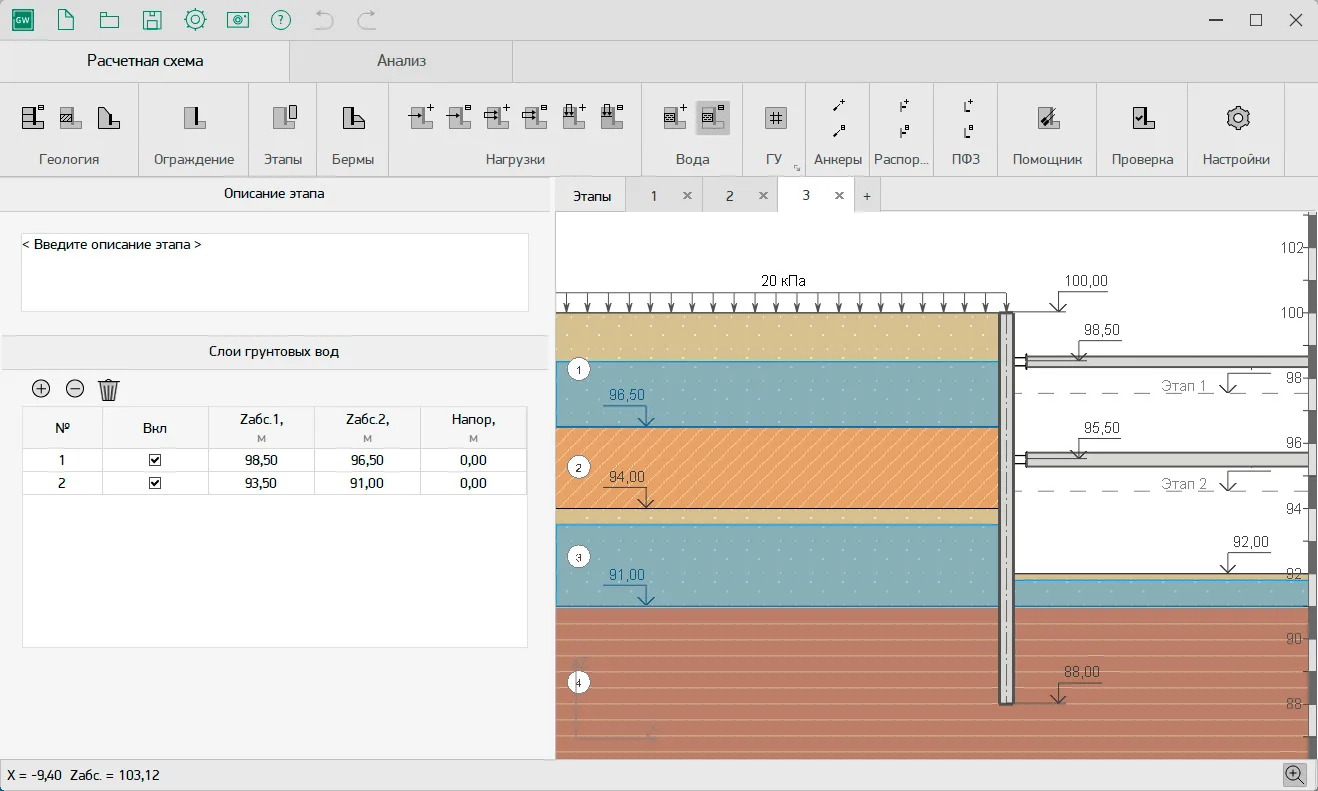Screen dimensions: 1318x791
Task: Uncheck Вкл for groundwater layer 2
Action: (x=154, y=483)
